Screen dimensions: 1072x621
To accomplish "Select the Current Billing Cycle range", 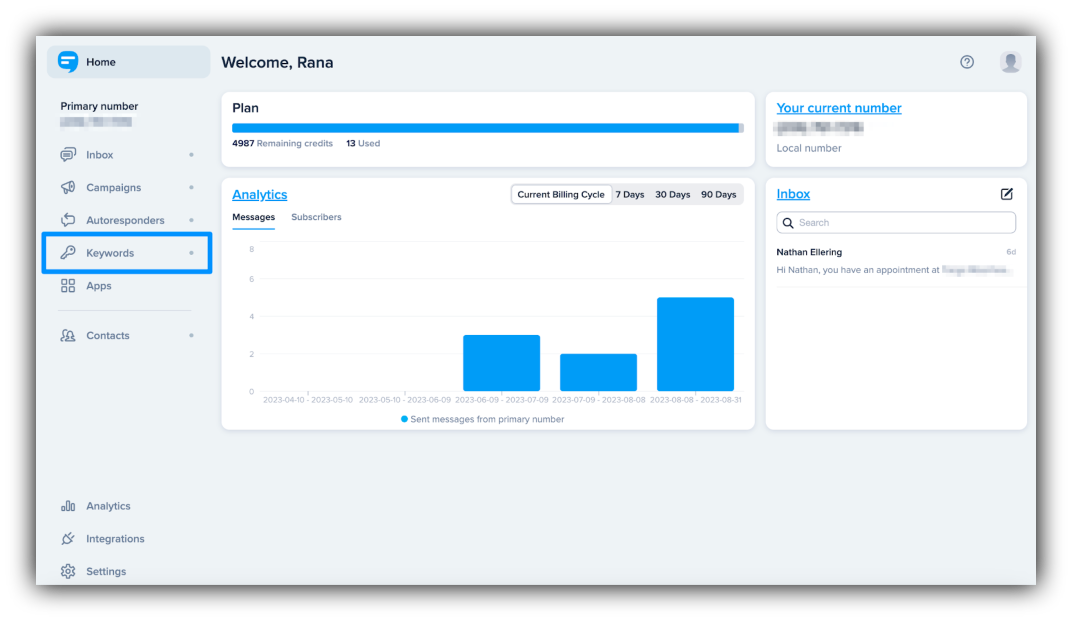I will click(561, 195).
